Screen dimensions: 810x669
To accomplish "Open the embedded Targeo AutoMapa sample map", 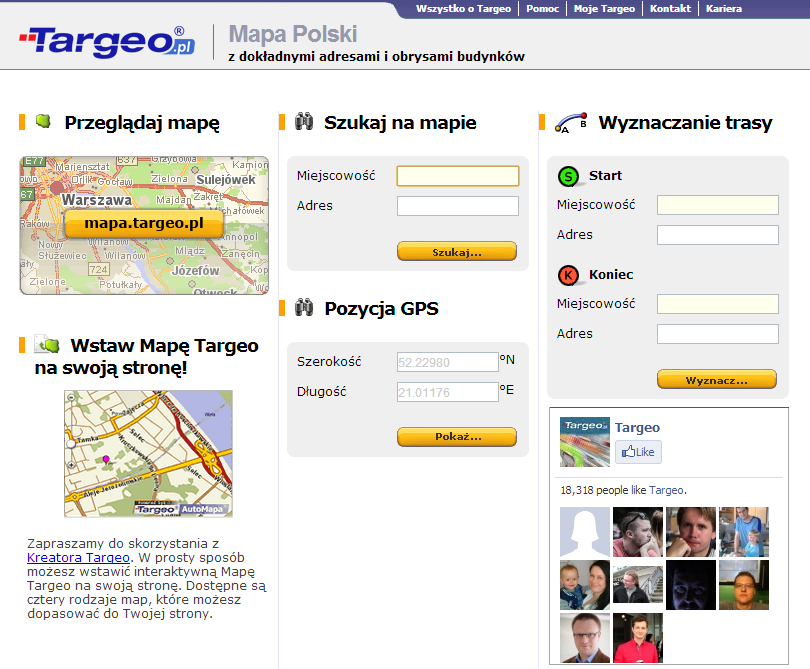I will pos(148,454).
